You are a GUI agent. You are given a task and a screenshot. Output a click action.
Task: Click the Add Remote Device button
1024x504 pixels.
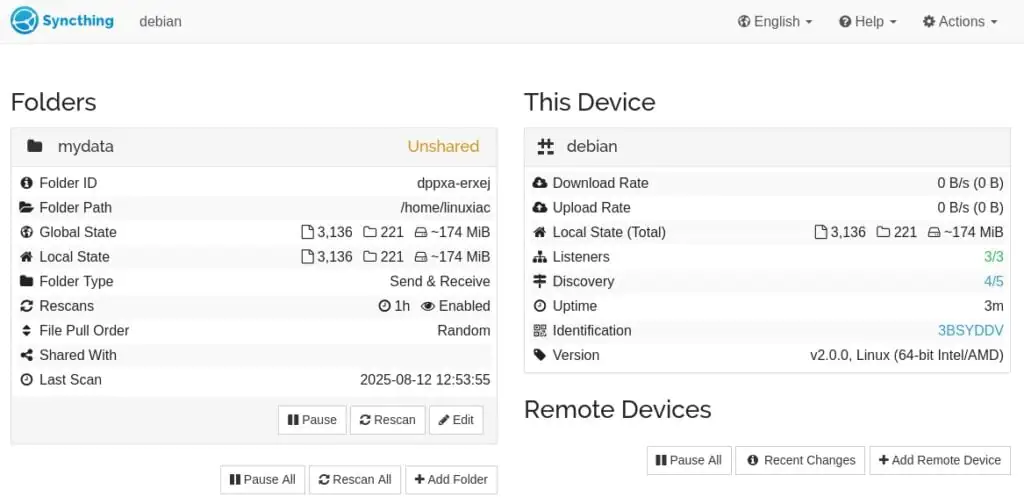click(939, 460)
